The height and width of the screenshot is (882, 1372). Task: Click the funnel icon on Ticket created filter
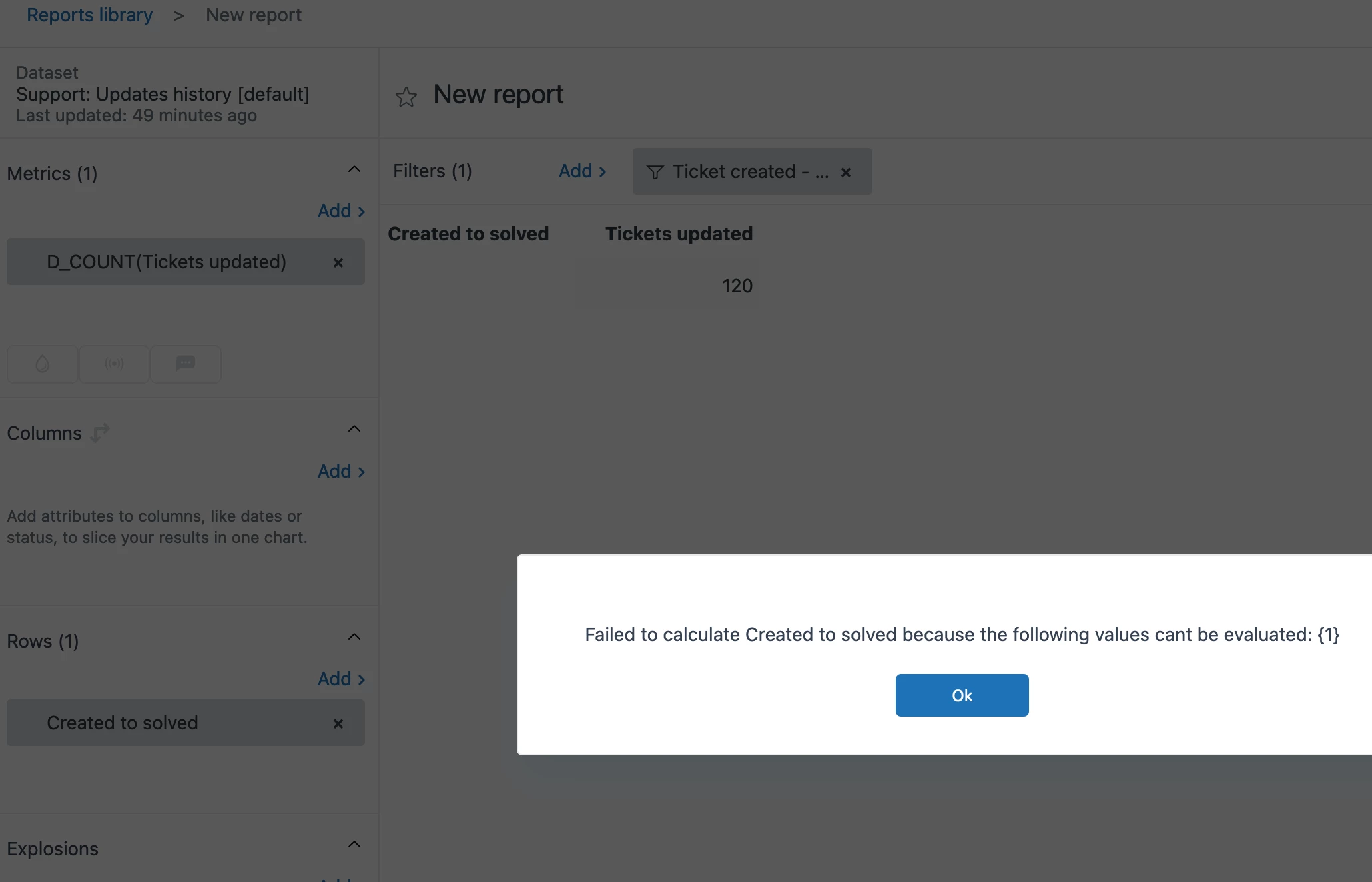point(655,173)
